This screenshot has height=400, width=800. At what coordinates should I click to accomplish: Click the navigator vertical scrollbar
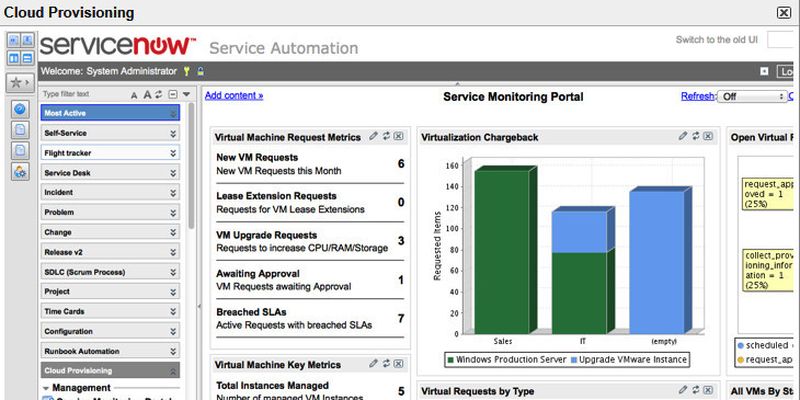point(191,166)
